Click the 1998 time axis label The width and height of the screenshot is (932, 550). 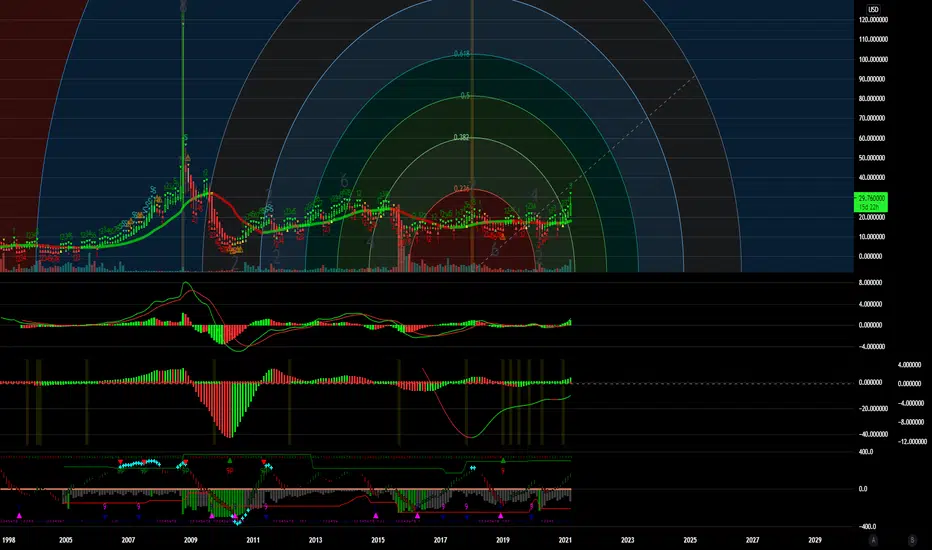pos(8,540)
